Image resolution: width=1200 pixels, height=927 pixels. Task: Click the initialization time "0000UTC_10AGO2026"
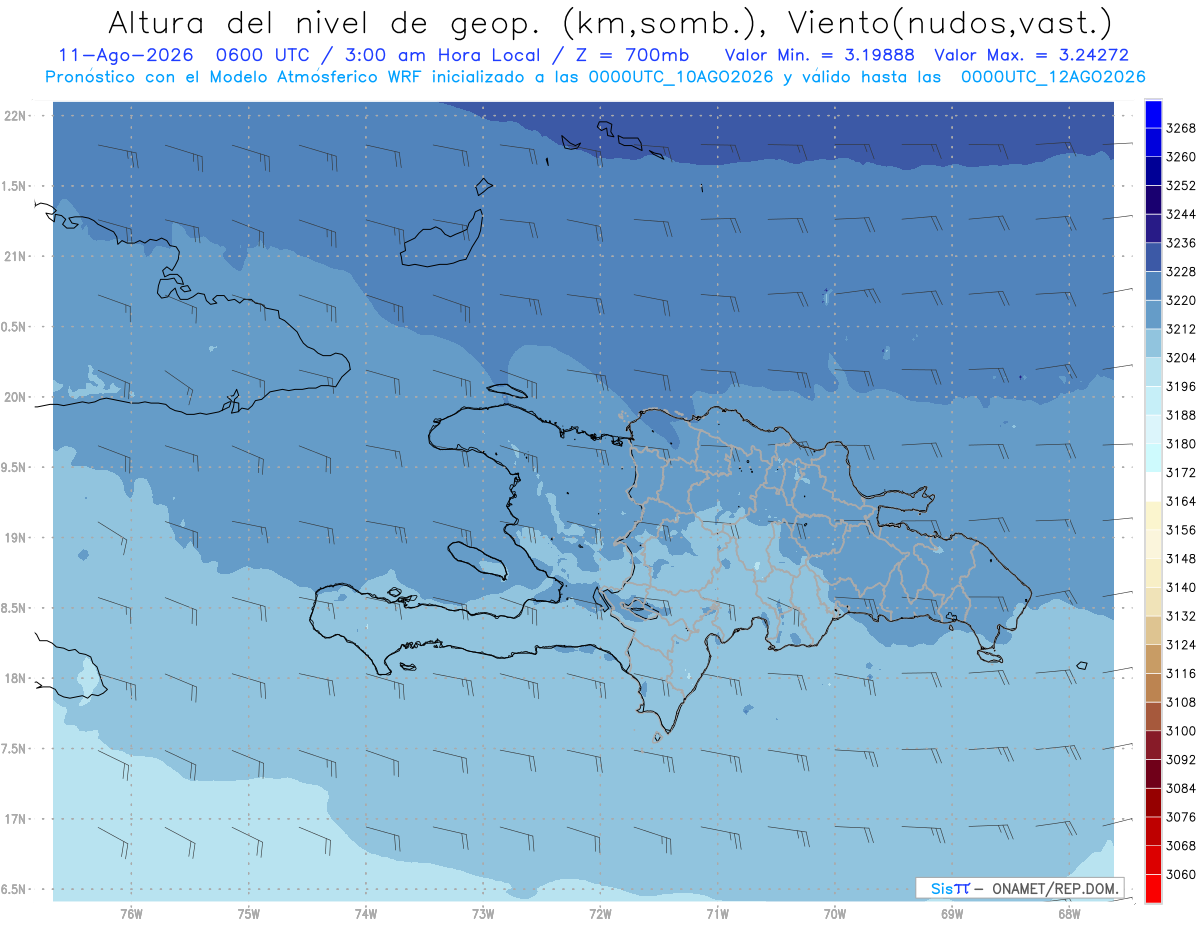pyautogui.click(x=681, y=77)
